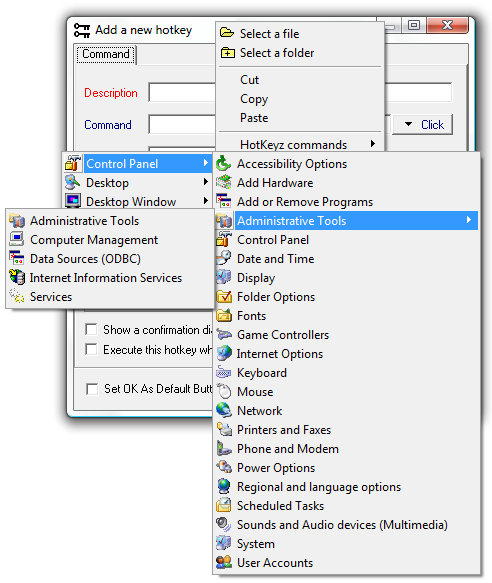Click the Power Options icon
The height and width of the screenshot is (583, 492).
(x=224, y=467)
